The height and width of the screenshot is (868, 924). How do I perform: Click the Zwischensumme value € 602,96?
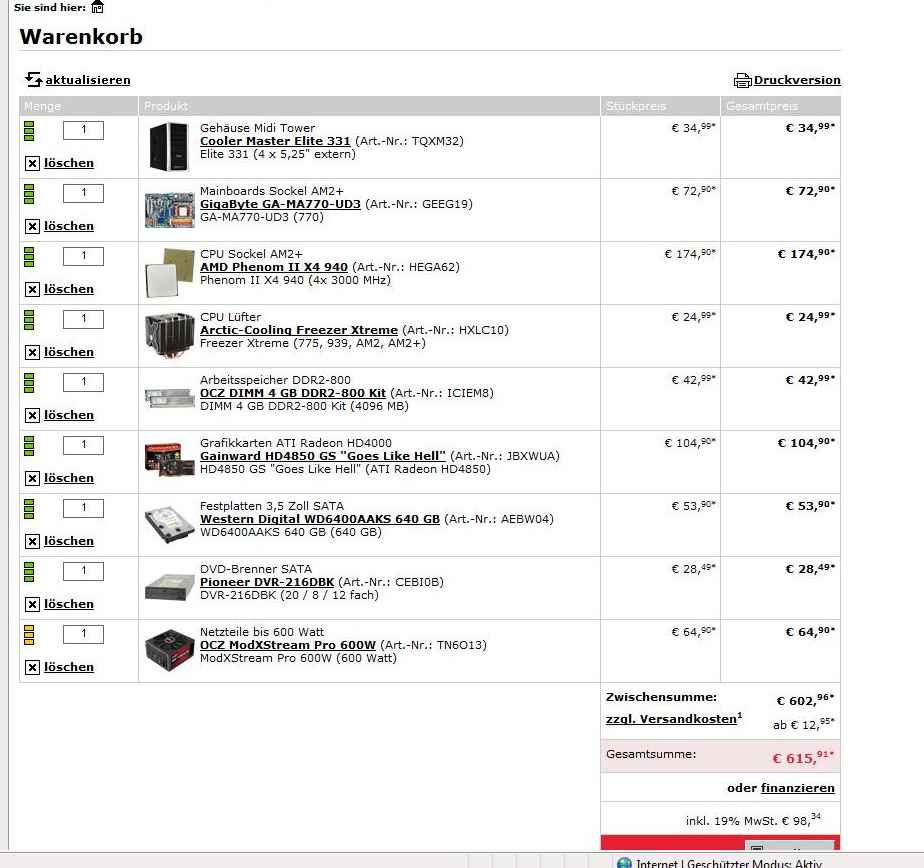click(805, 700)
